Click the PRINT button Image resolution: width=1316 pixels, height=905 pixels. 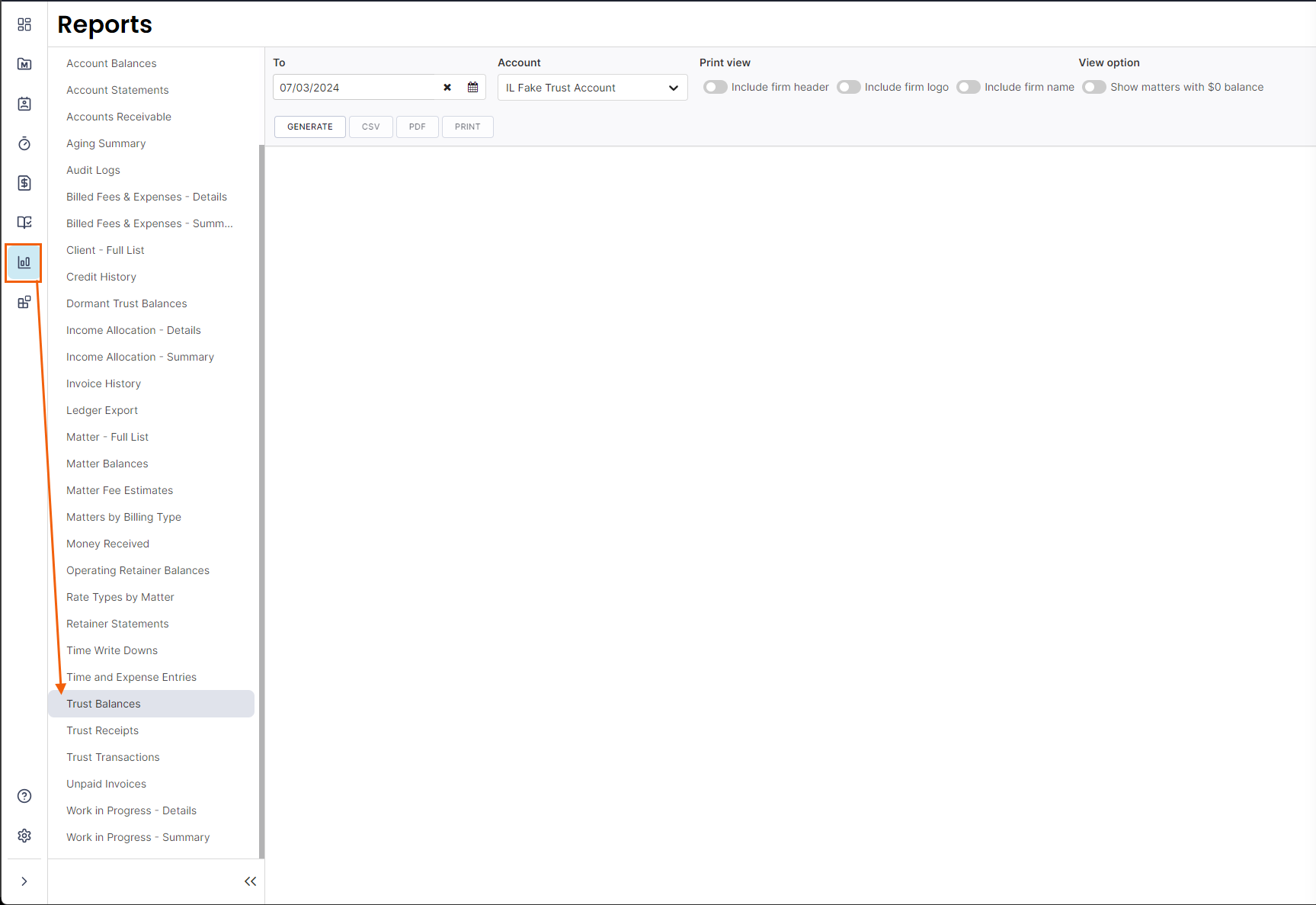pyautogui.click(x=468, y=127)
